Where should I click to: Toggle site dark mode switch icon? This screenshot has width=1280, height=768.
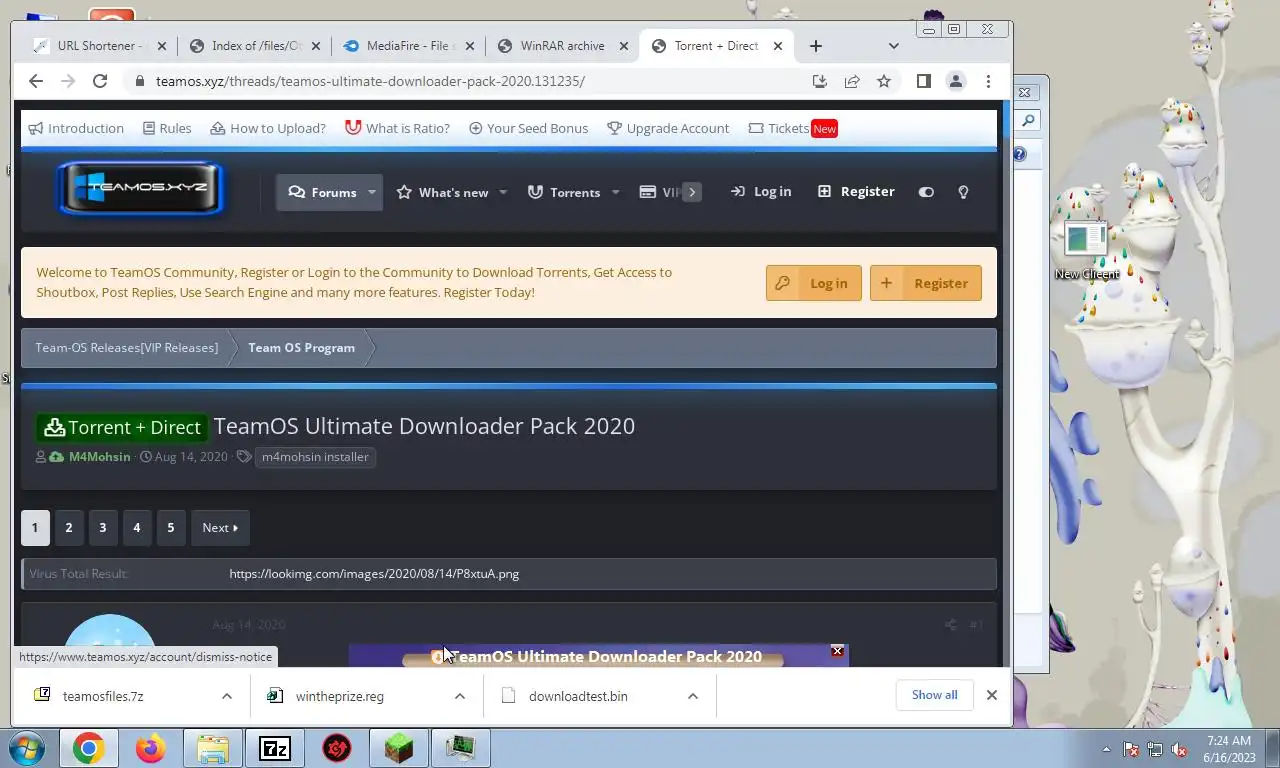pyautogui.click(x=926, y=192)
